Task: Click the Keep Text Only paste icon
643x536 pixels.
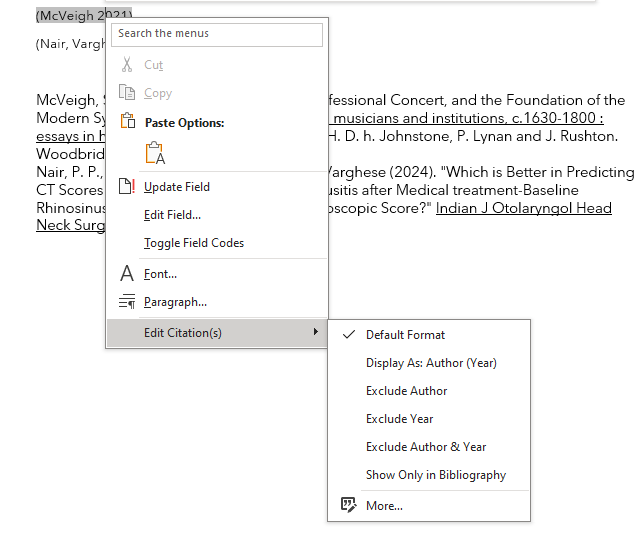Action: pyautogui.click(x=154, y=154)
